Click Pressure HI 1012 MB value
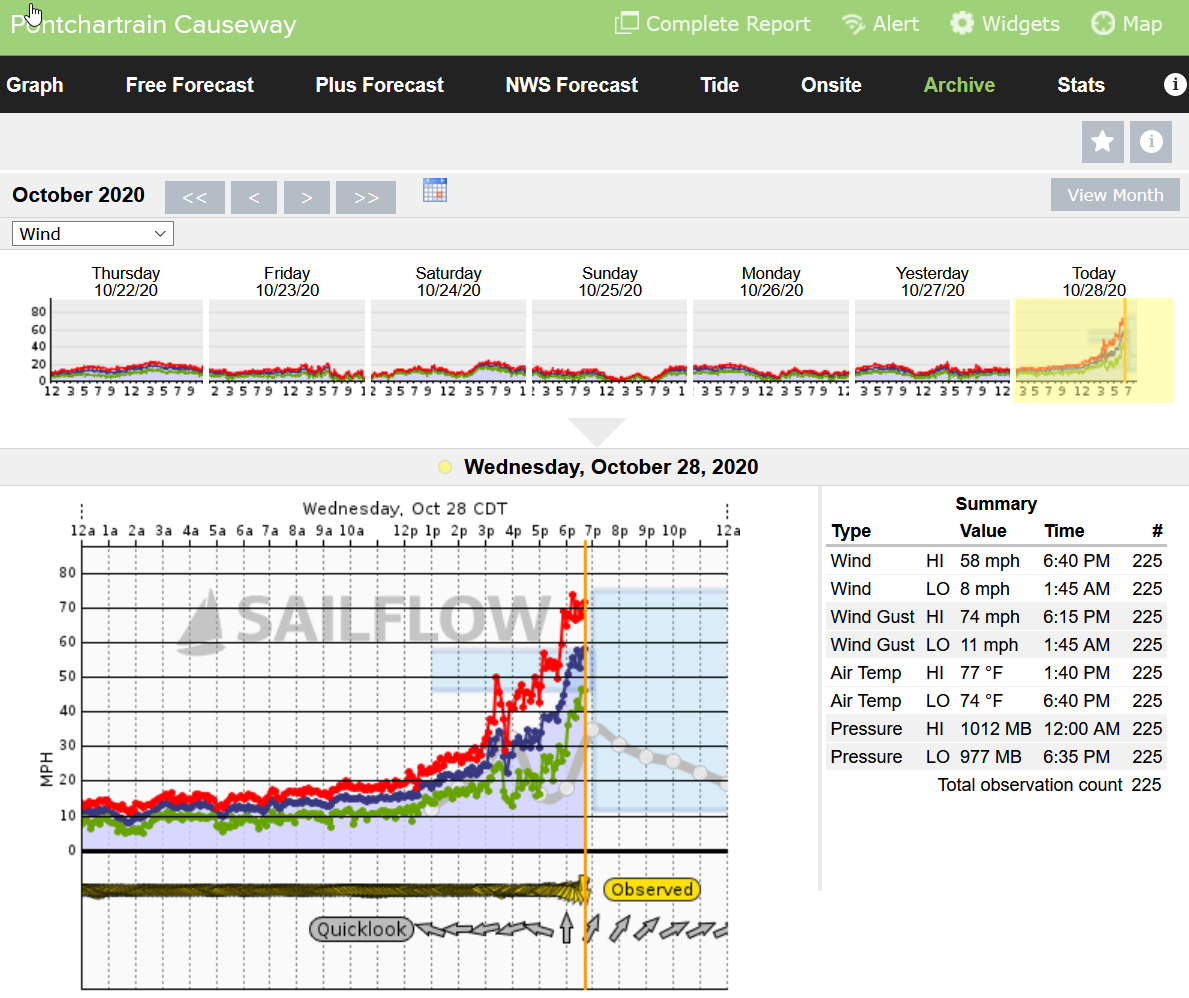The width and height of the screenshot is (1189, 998). click(996, 729)
